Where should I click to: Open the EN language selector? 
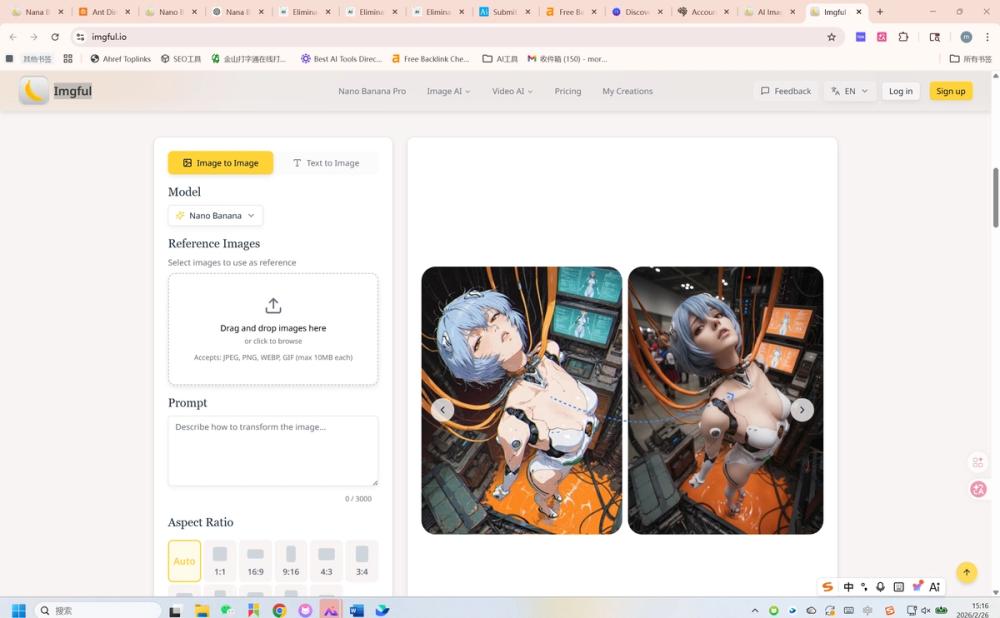pos(849,91)
